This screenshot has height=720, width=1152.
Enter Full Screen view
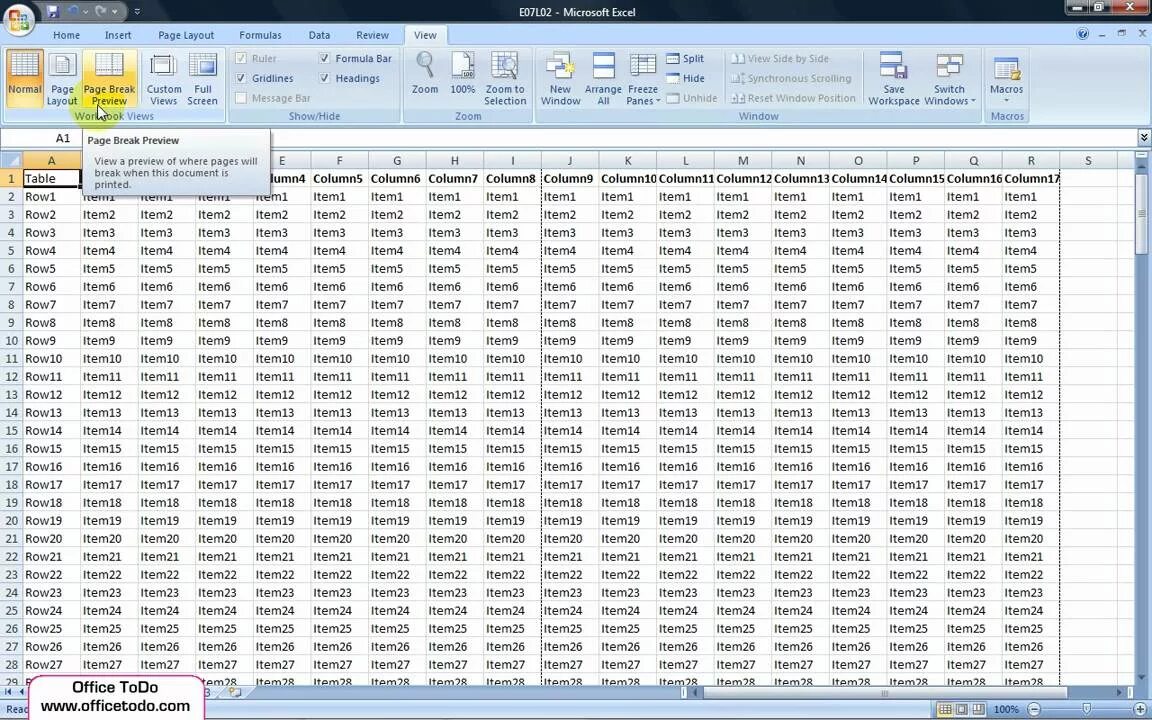202,79
